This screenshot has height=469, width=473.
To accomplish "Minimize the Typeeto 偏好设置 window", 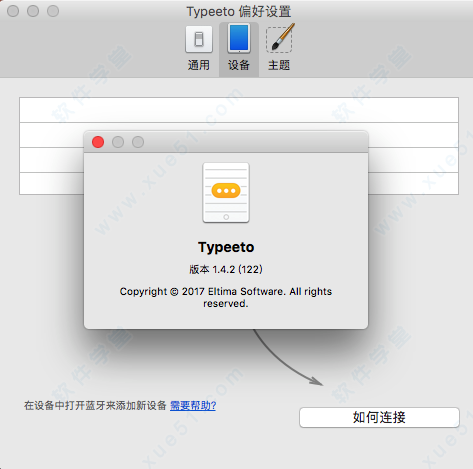I will coord(33,11).
